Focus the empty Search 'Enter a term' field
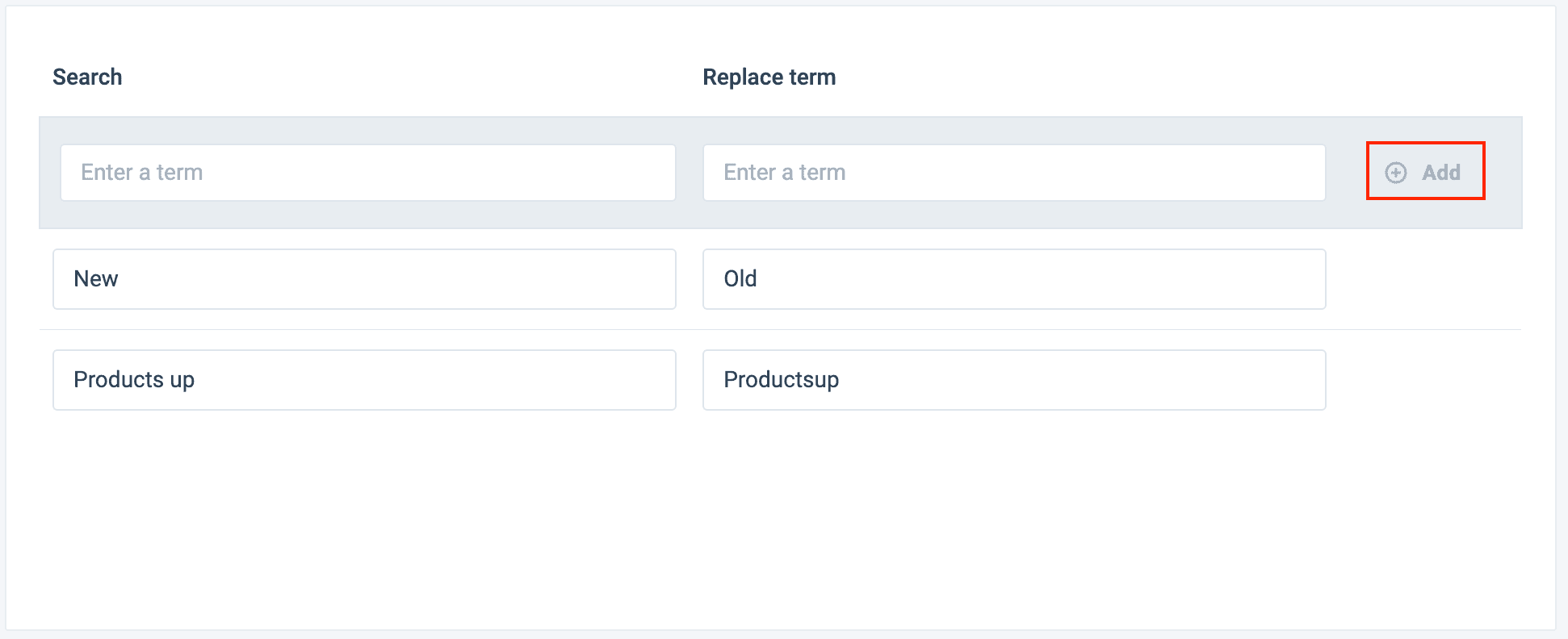This screenshot has height=639, width=1568. coord(367,173)
